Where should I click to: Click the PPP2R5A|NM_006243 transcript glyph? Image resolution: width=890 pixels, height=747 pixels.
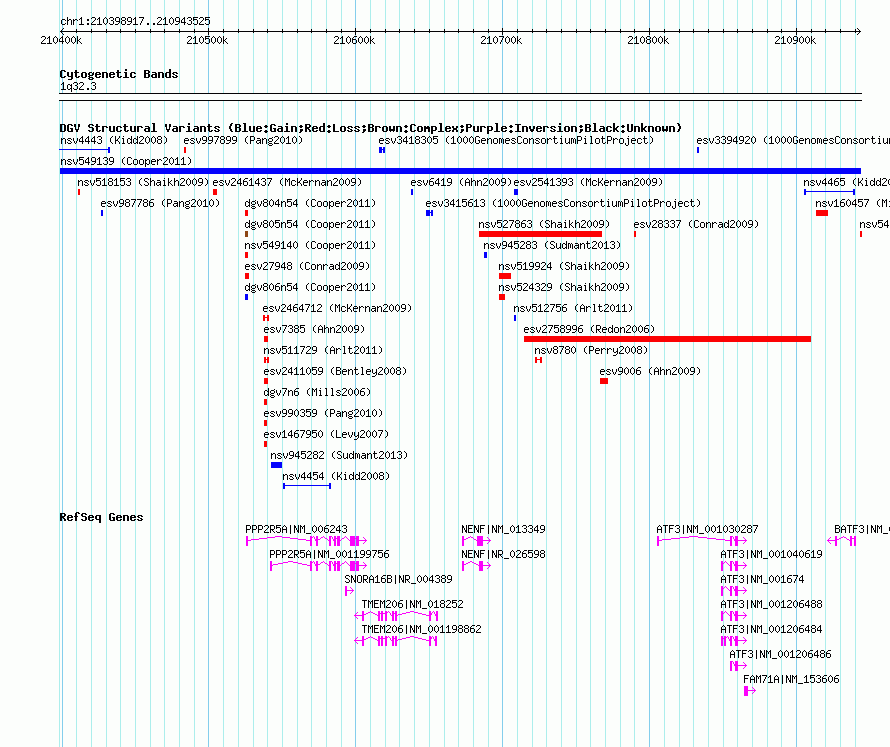[307, 541]
